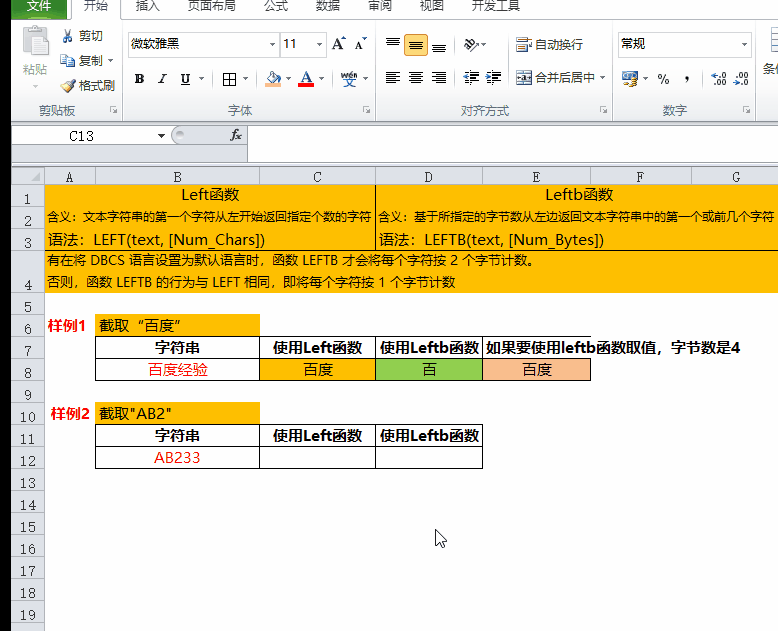The width and height of the screenshot is (778, 631).
Task: Apply cell borders icon
Action: point(229,79)
